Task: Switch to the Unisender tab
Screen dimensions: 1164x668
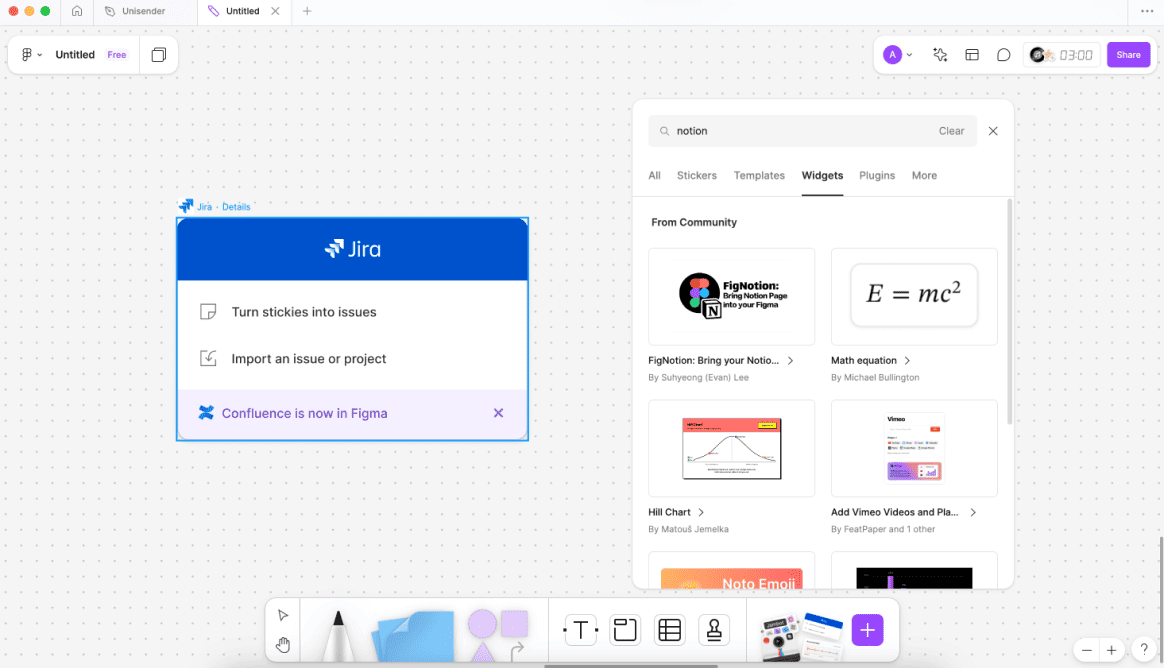Action: click(146, 11)
